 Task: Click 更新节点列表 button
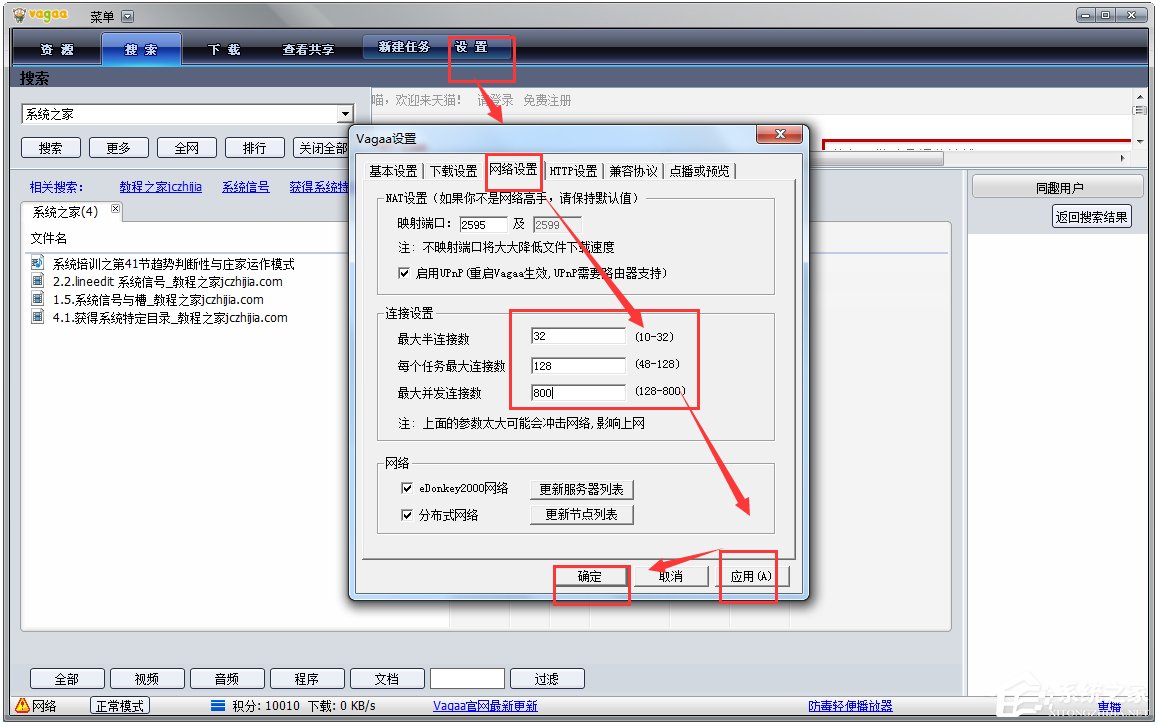(x=581, y=514)
